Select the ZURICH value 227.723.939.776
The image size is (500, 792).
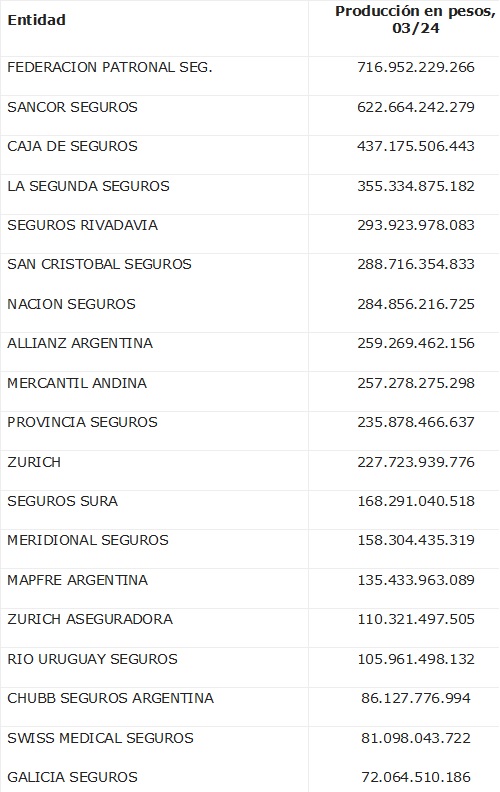tap(416, 462)
